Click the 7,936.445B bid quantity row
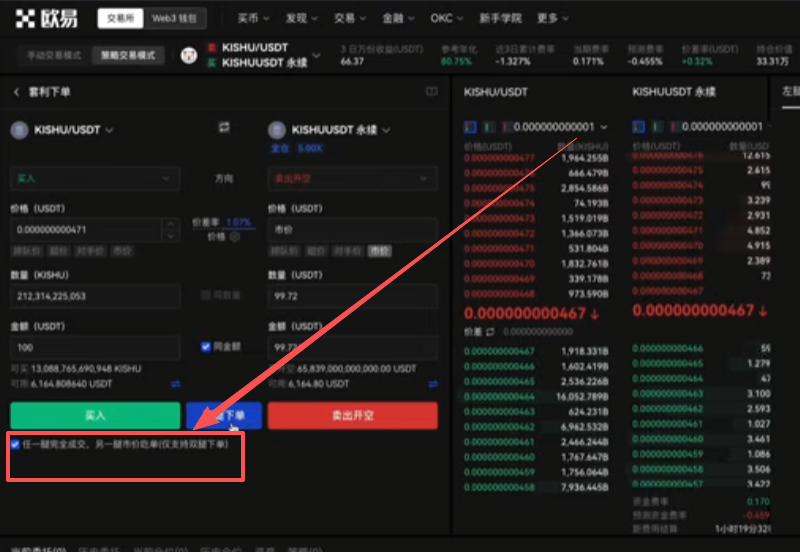This screenshot has height=552, width=800. 536,487
